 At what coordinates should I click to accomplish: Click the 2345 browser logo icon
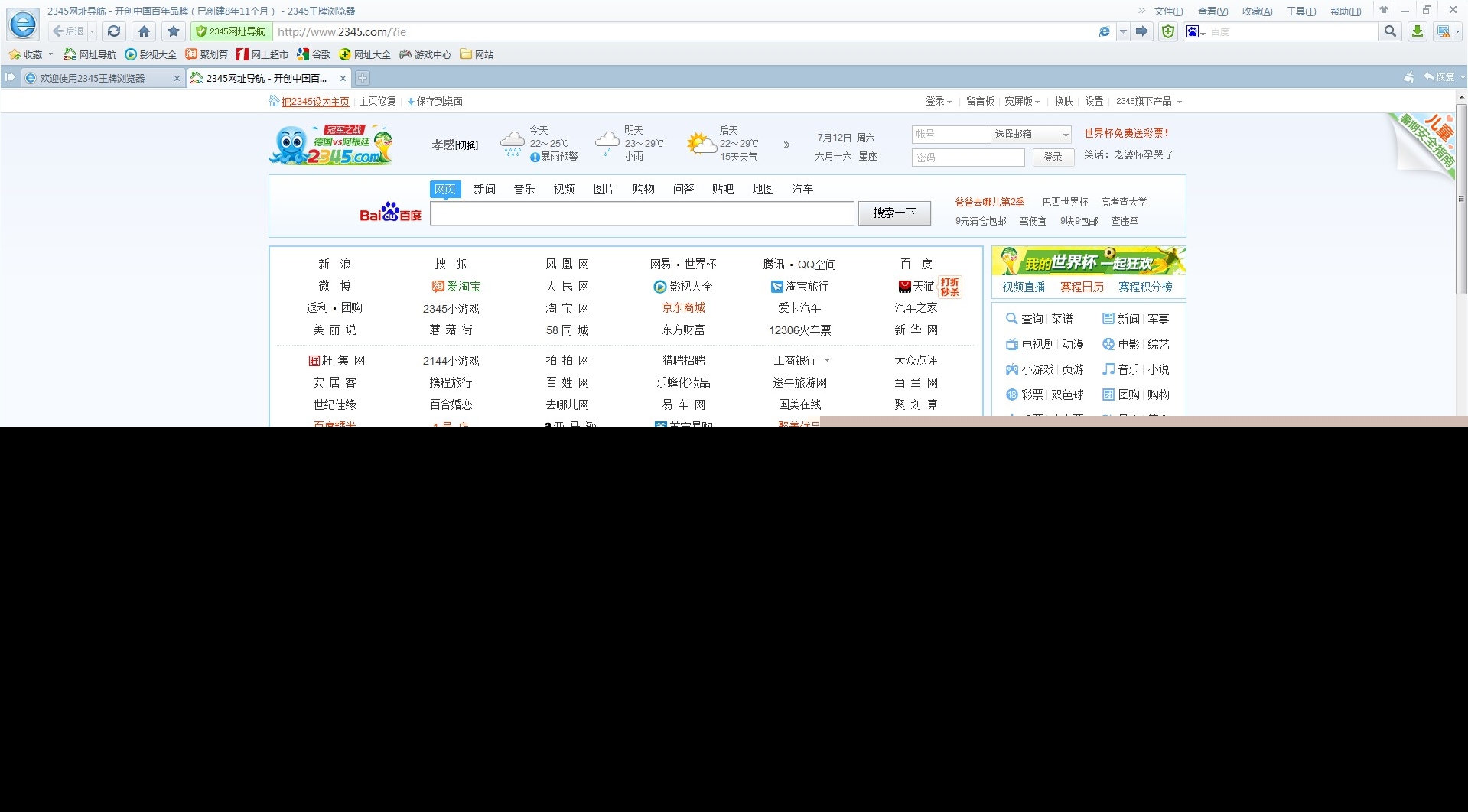tap(23, 24)
